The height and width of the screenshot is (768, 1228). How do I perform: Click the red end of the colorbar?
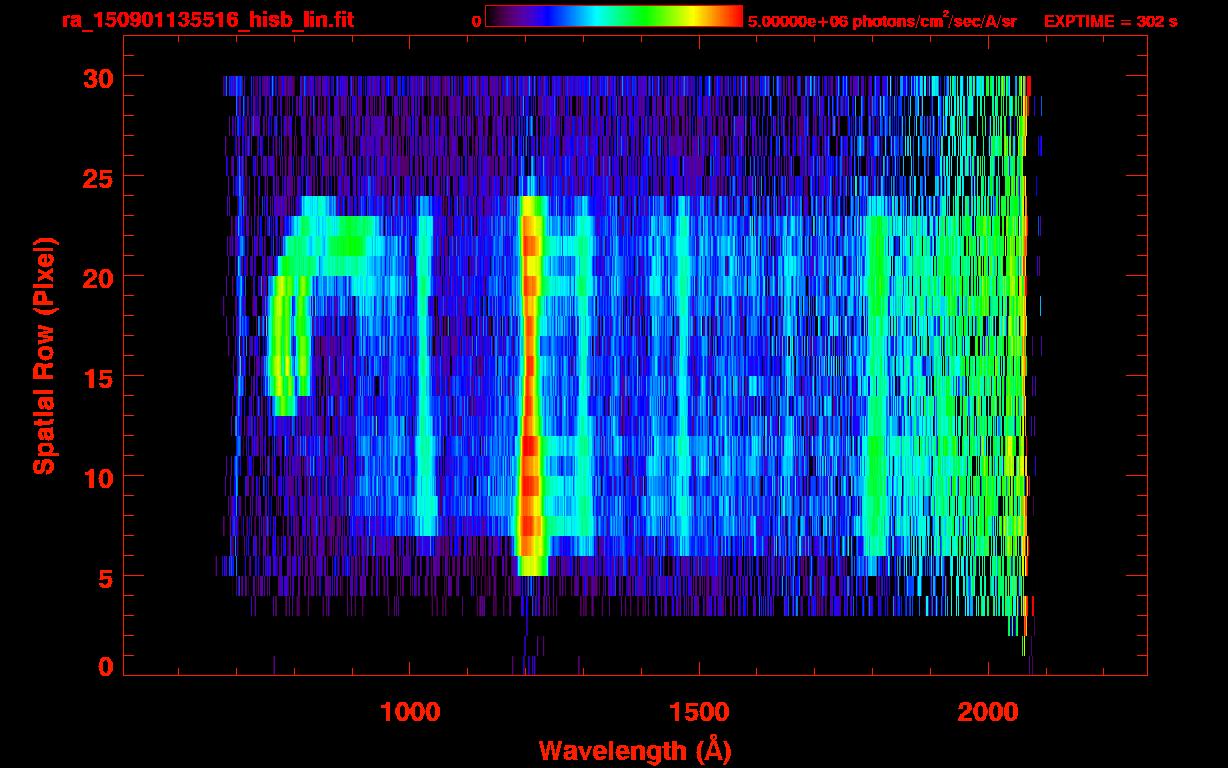730,17
